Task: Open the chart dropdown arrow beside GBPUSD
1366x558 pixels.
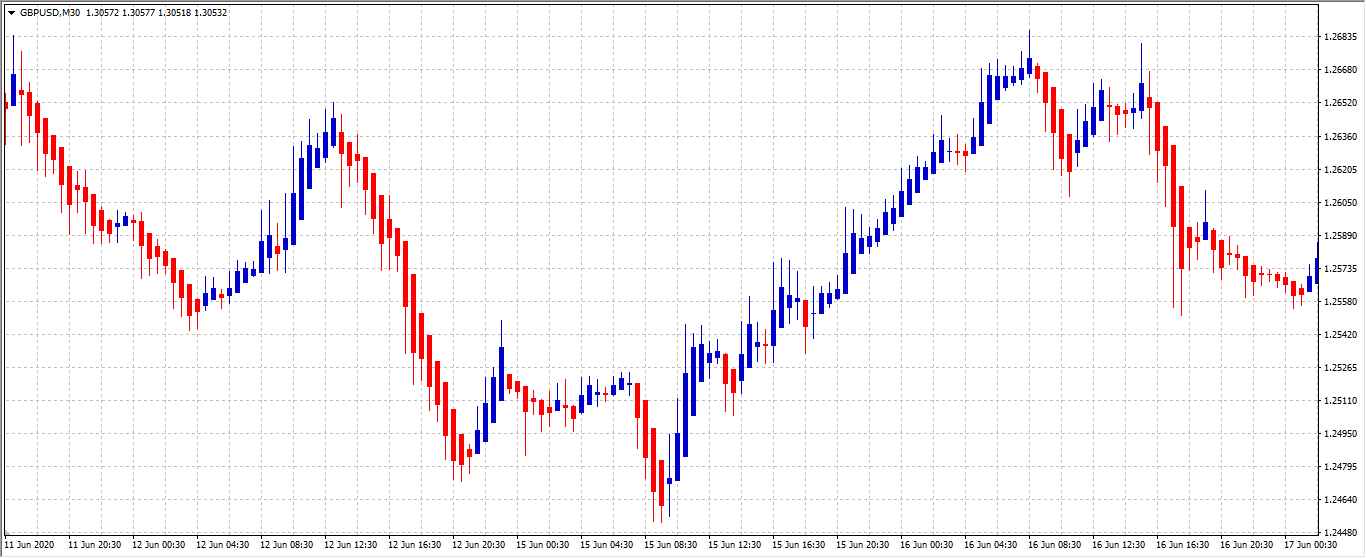Action: click(x=11, y=13)
